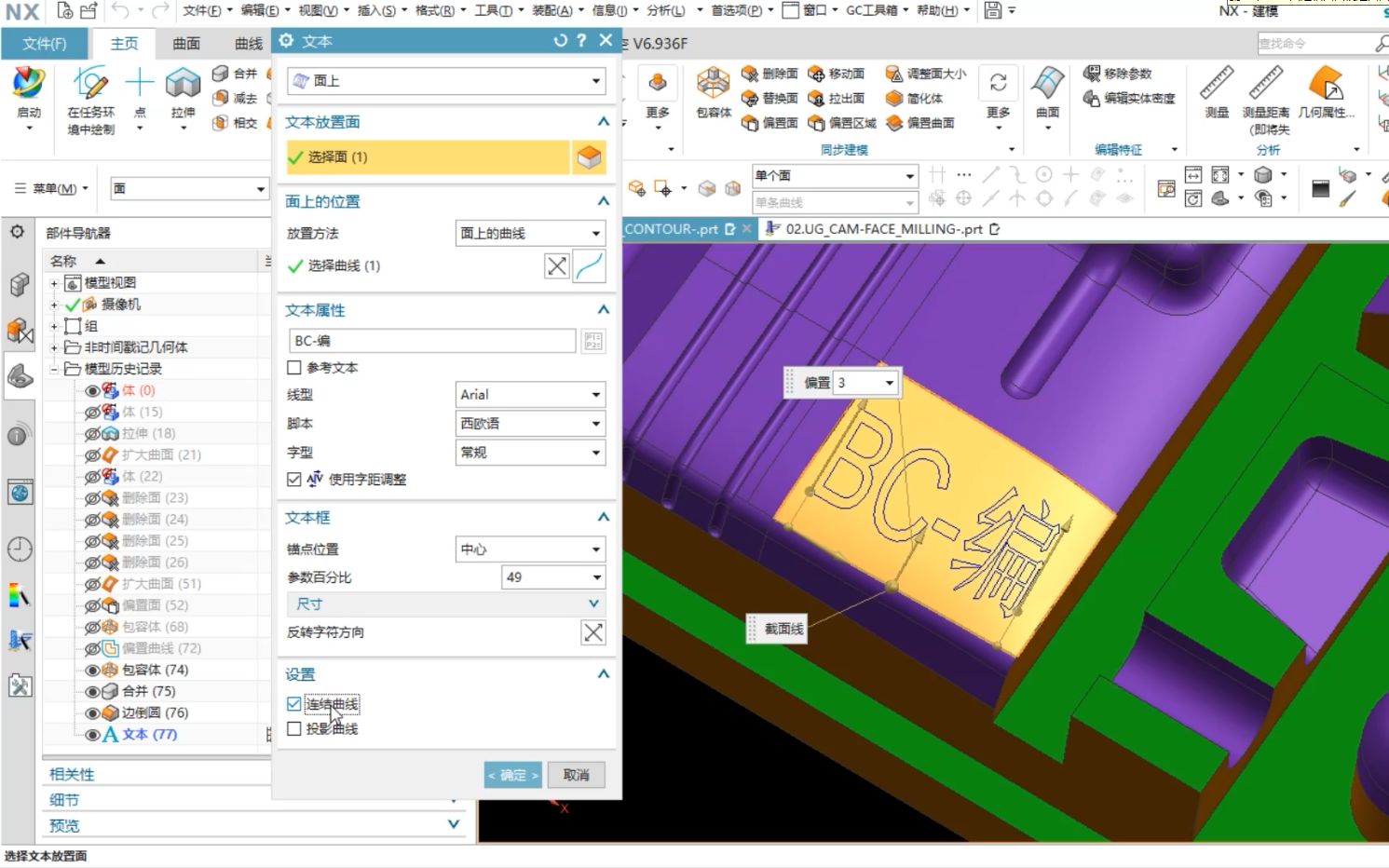Uncheck 使用字距调整 option

click(x=294, y=479)
